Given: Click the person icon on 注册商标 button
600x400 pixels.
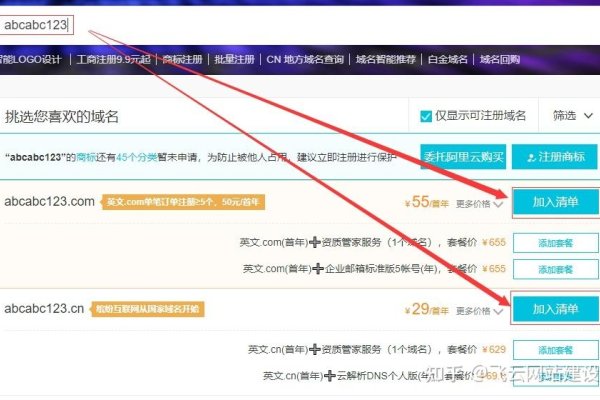Looking at the screenshot, I should (530, 157).
